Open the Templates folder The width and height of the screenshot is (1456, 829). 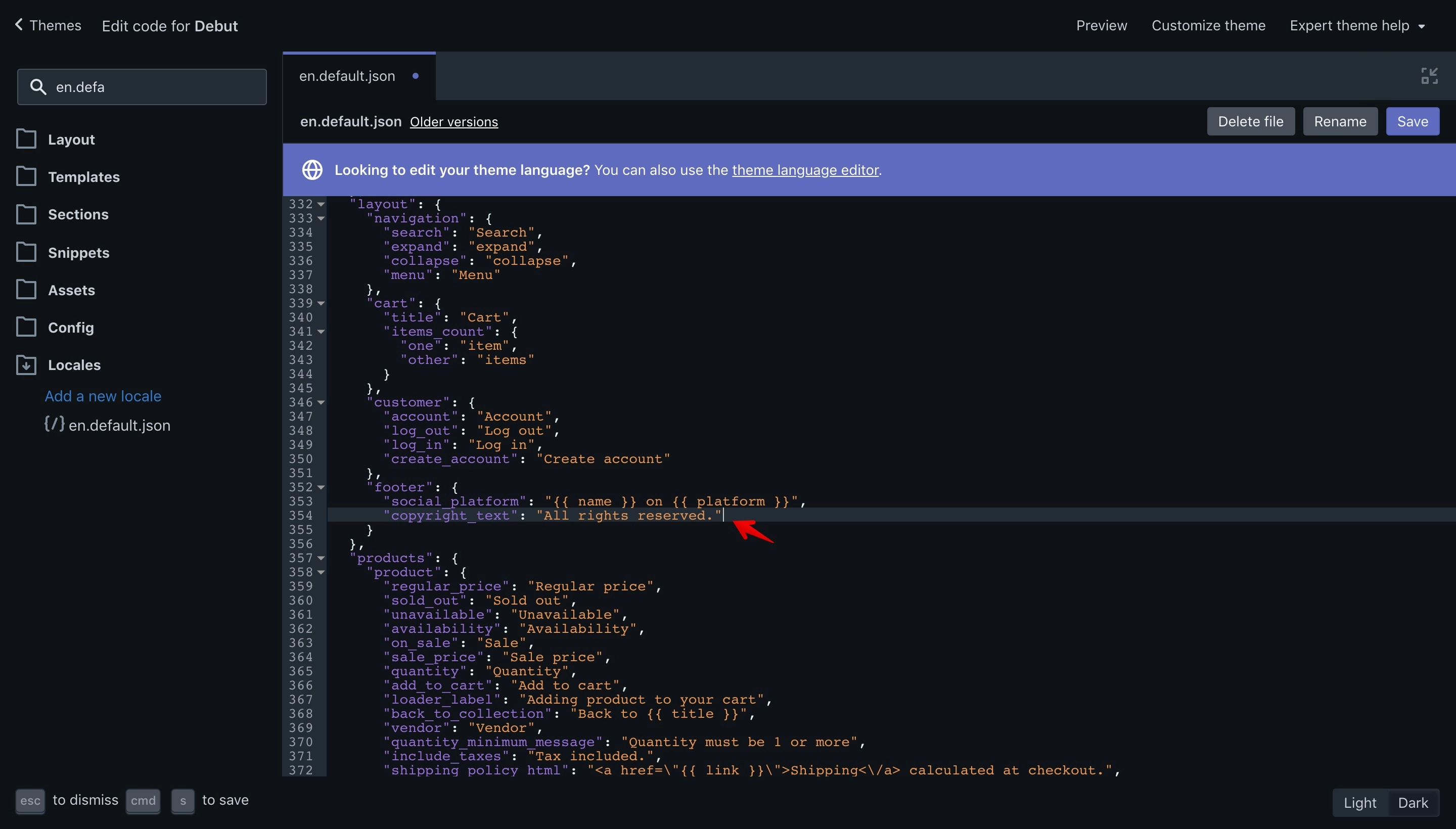click(x=84, y=177)
